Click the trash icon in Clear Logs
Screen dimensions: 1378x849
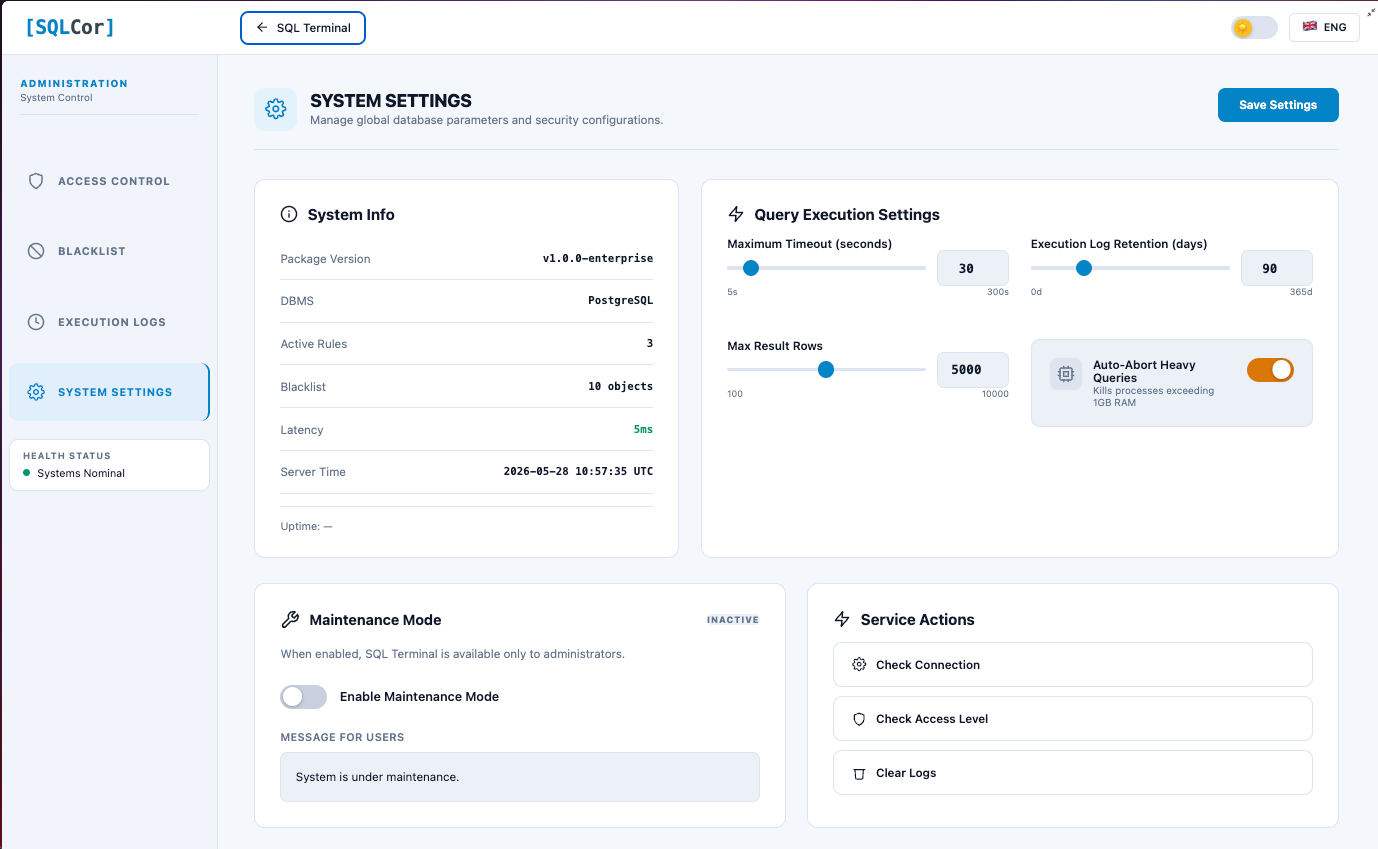click(859, 773)
